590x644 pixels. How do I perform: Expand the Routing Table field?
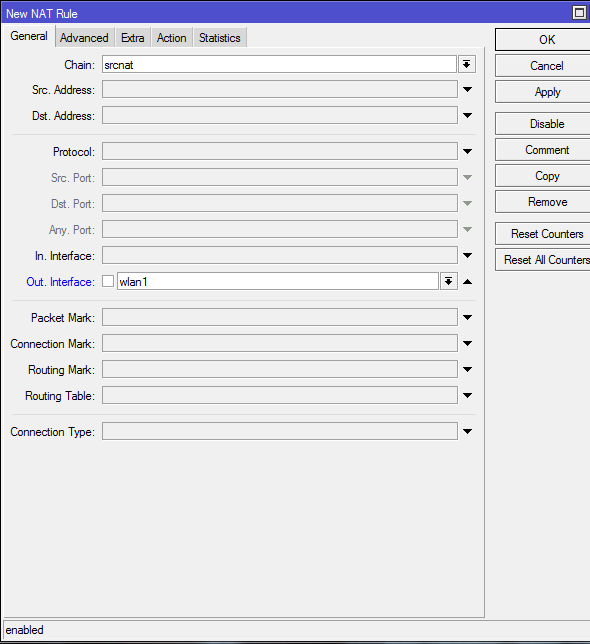point(467,396)
